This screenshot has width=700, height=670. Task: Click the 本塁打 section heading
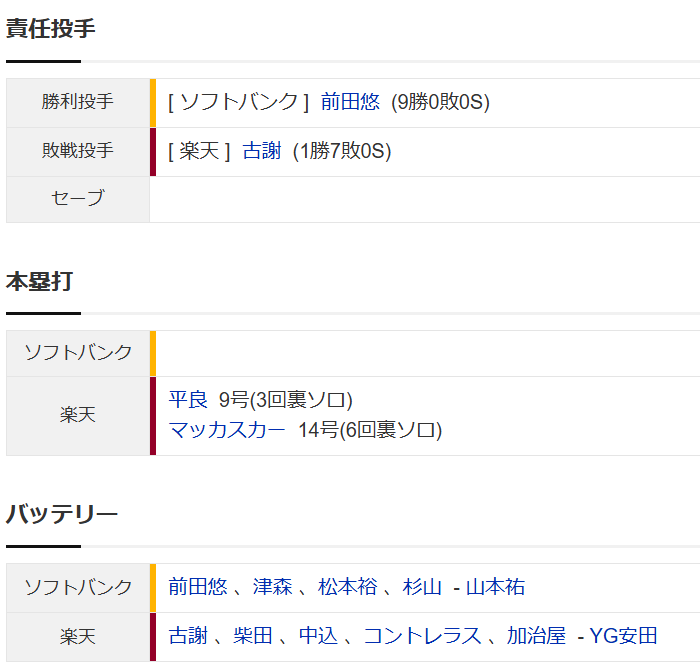tap(39, 282)
